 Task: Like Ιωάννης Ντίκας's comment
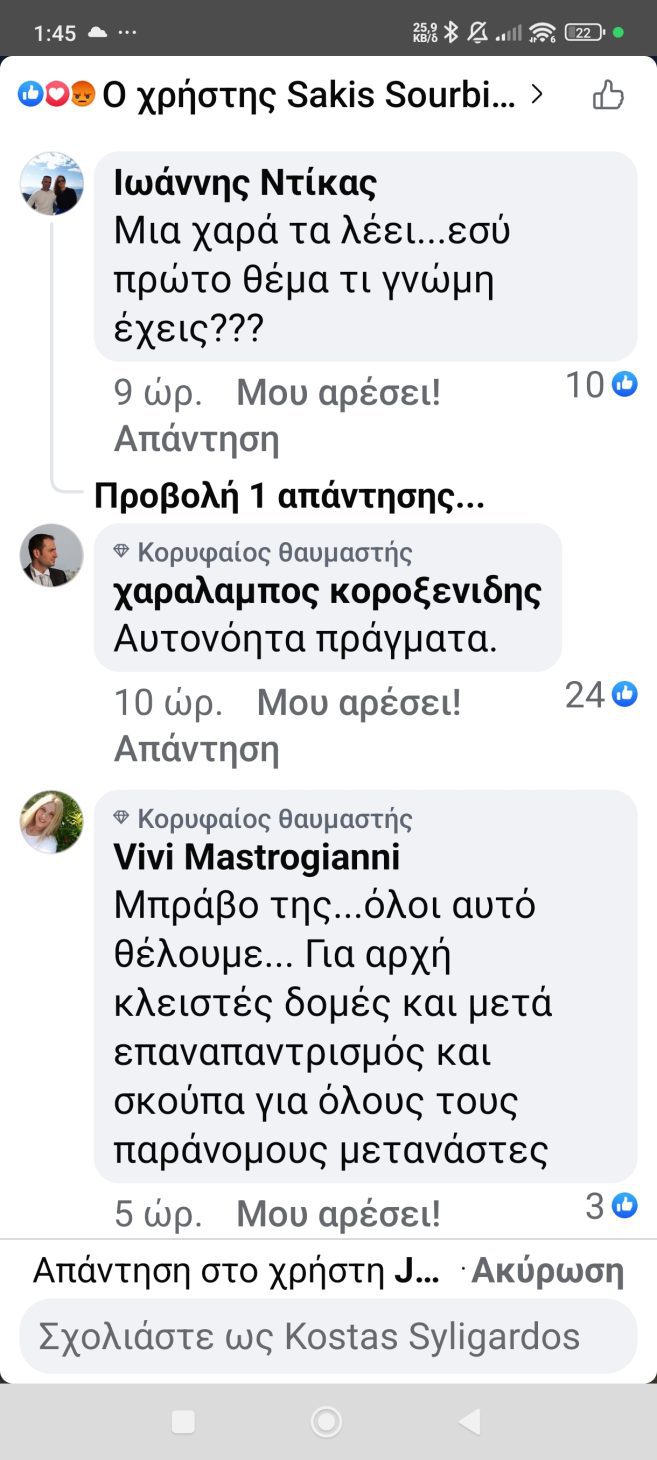click(x=338, y=394)
